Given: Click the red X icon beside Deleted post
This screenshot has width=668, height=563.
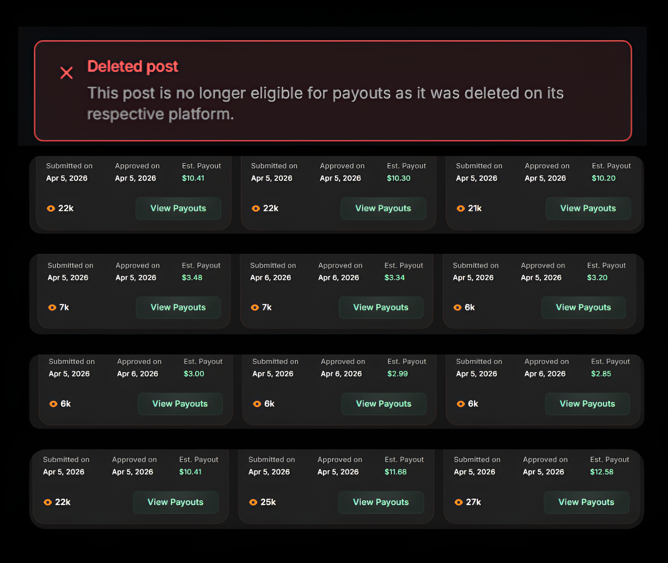Looking at the screenshot, I should coord(66,73).
